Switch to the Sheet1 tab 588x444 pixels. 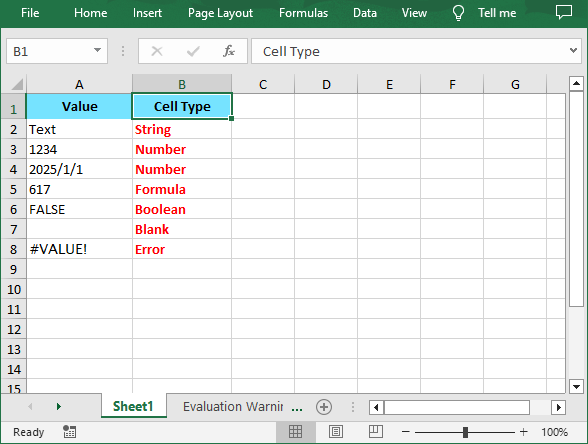pyautogui.click(x=133, y=406)
